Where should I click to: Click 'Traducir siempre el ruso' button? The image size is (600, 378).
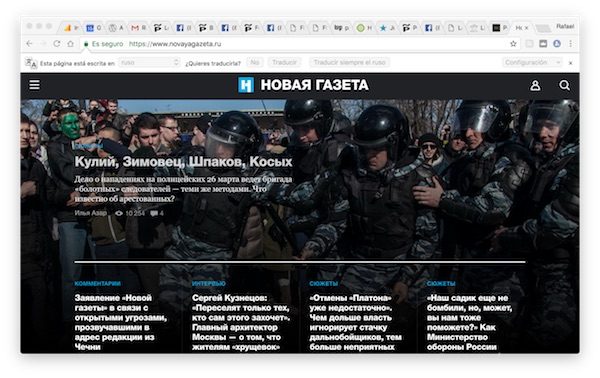pos(349,62)
